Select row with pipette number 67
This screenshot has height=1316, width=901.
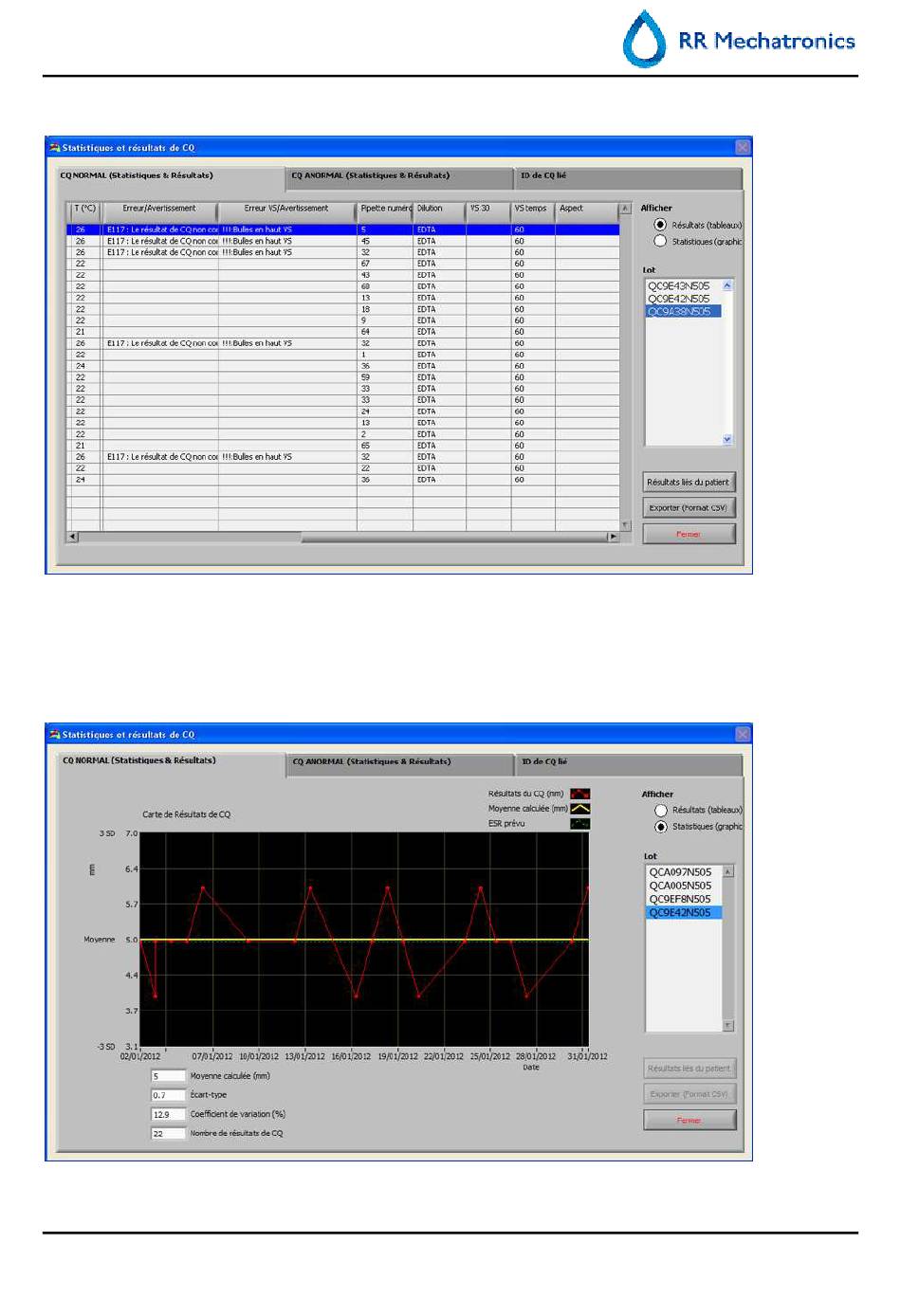[x=343, y=264]
